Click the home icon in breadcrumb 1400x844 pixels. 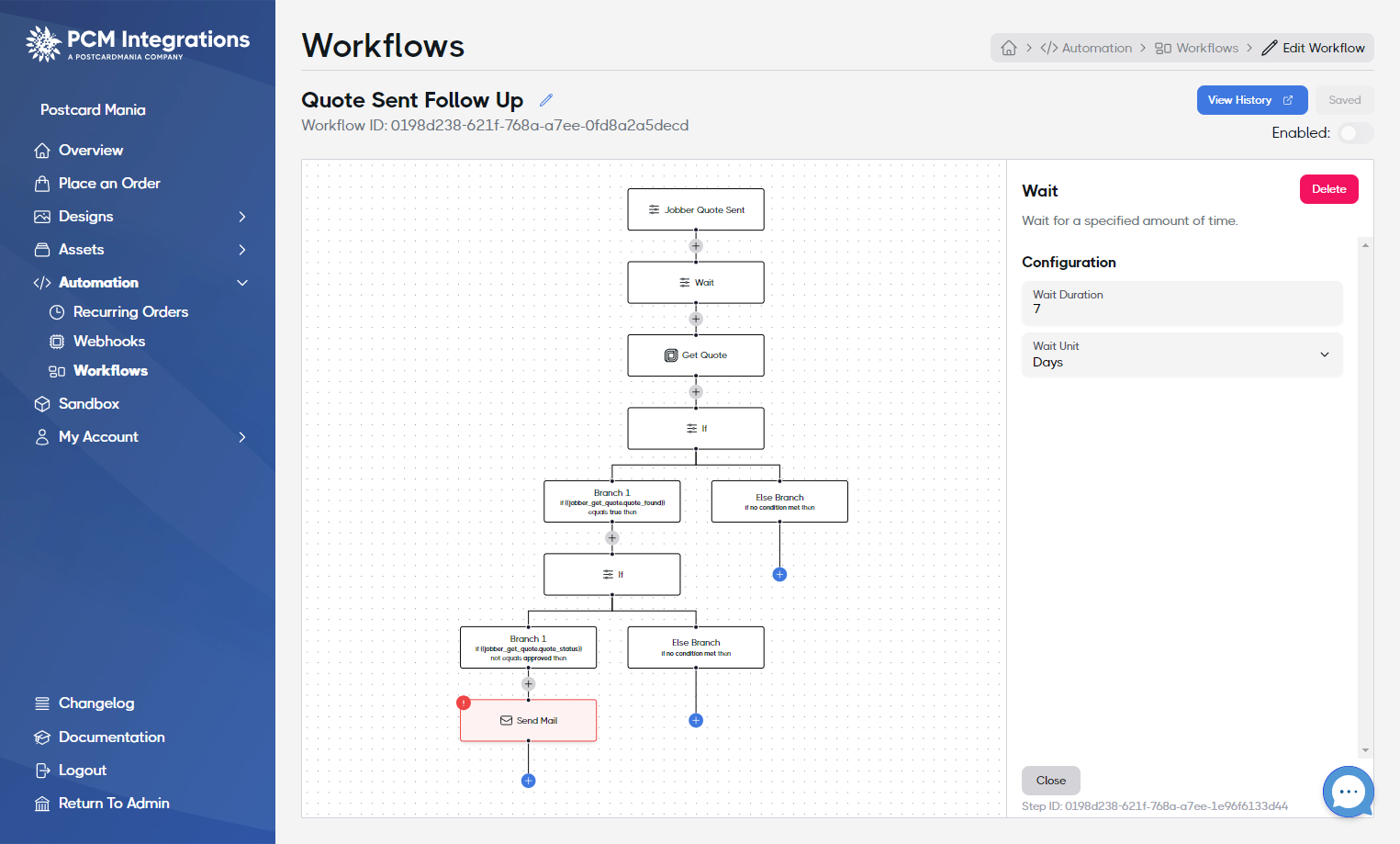point(1009,48)
